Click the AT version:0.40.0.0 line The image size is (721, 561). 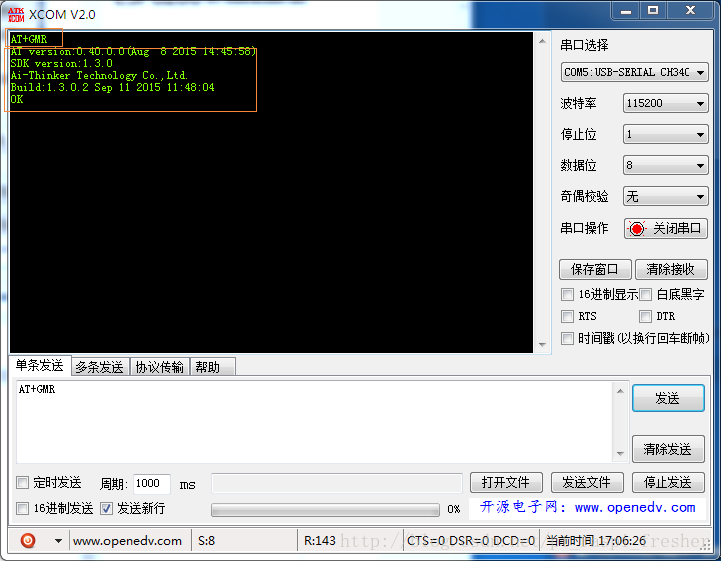(x=133, y=52)
